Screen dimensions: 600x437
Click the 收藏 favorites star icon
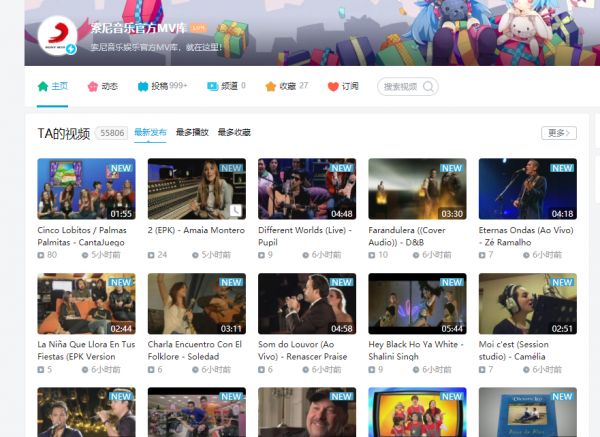click(270, 87)
